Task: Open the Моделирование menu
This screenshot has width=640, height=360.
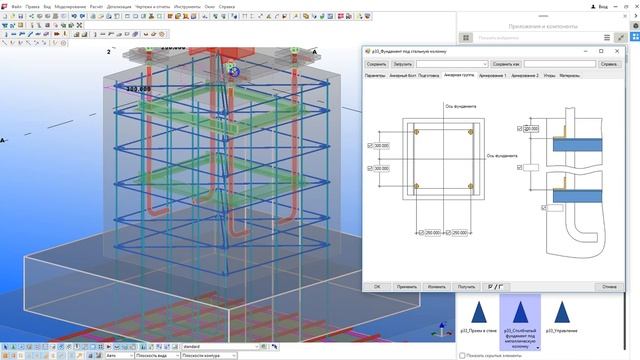Action: click(70, 7)
